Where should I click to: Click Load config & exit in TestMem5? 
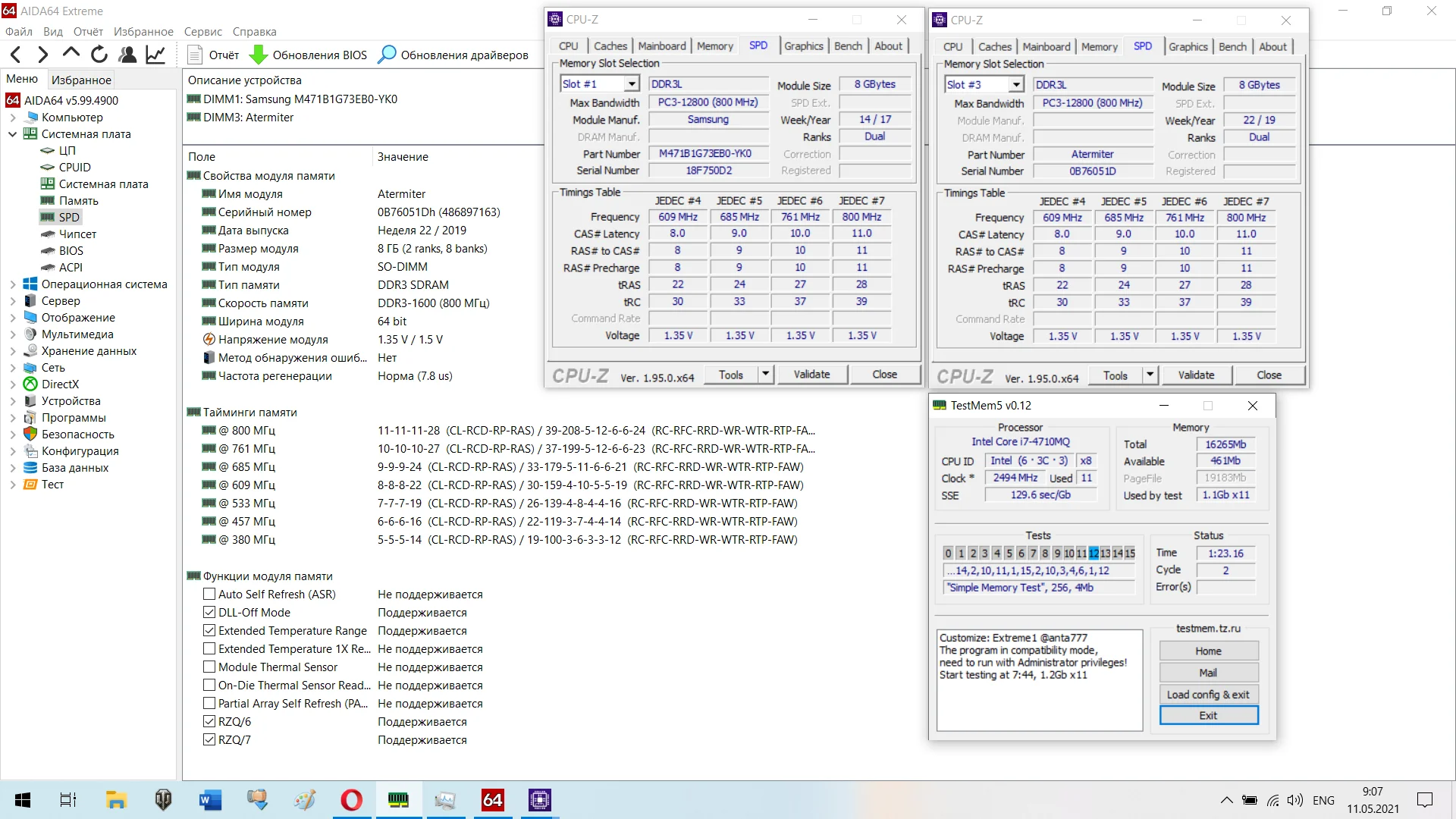[1208, 695]
